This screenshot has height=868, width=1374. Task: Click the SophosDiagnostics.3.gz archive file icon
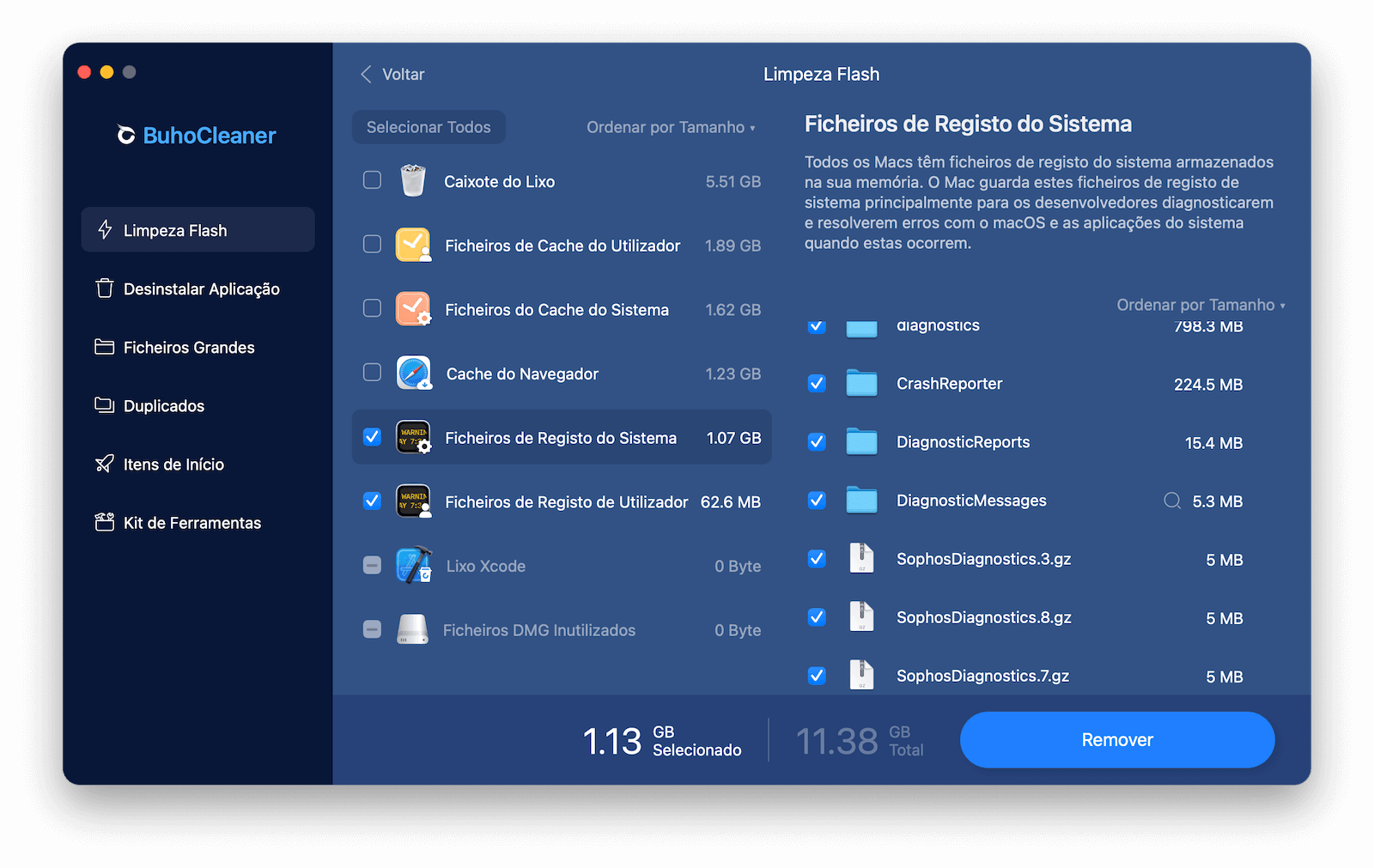pos(861,559)
